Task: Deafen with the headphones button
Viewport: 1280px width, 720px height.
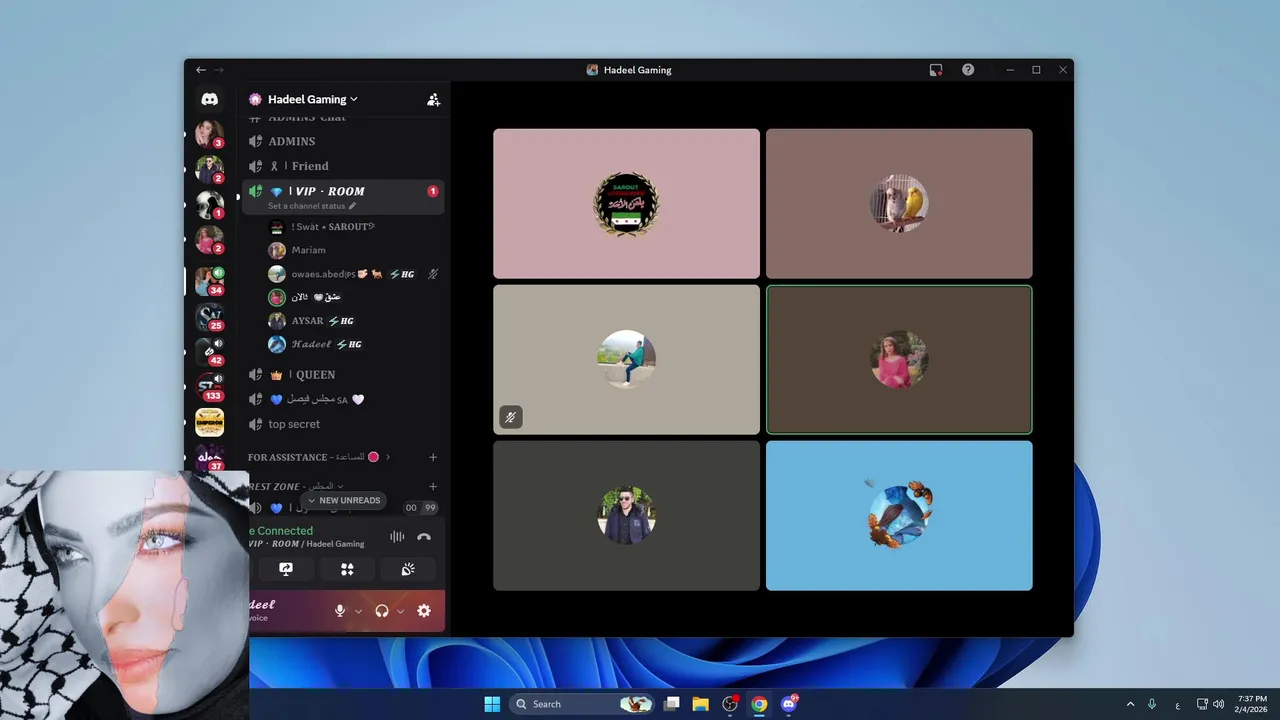Action: click(381, 610)
